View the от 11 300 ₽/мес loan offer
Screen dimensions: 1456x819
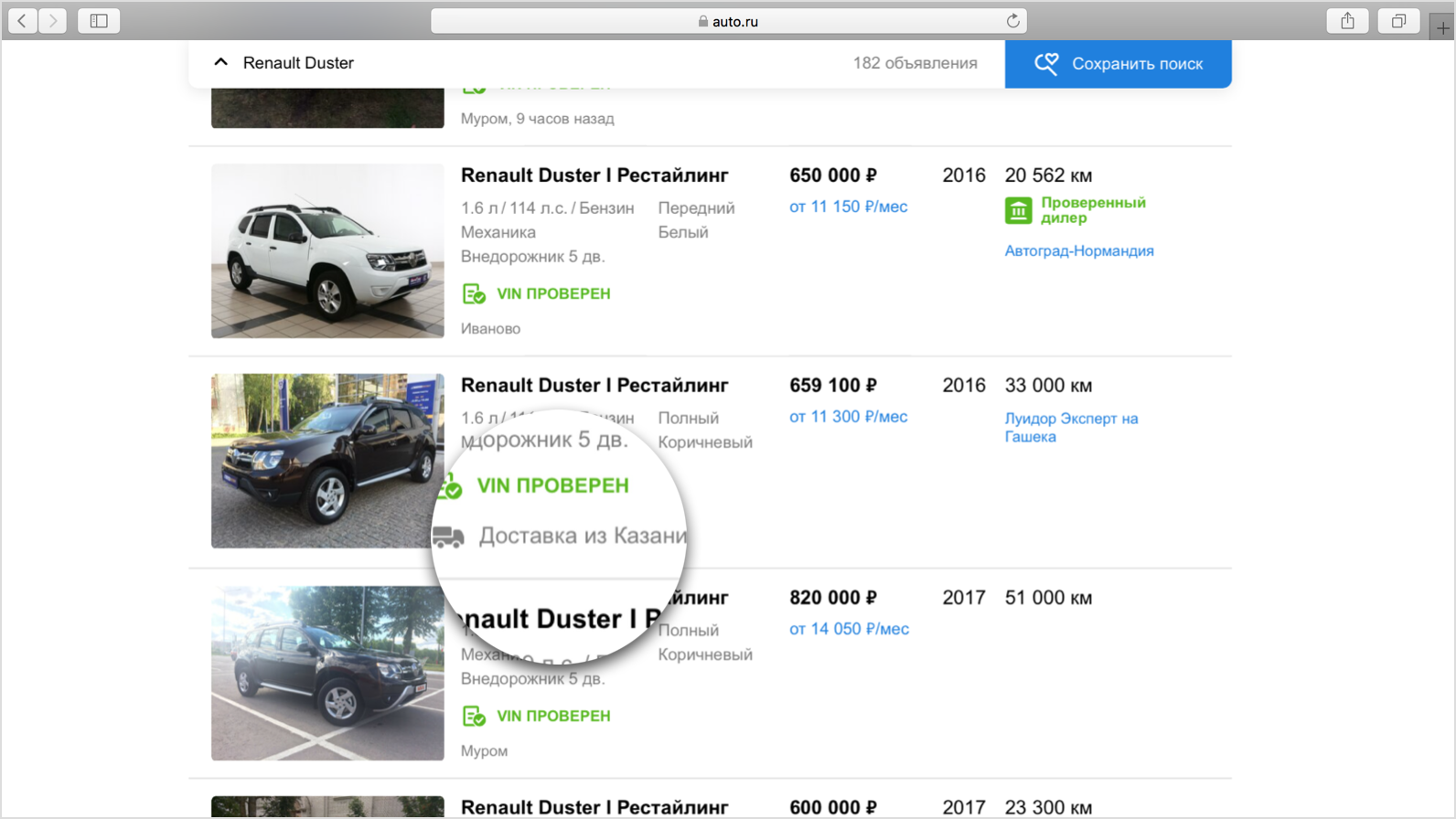coord(848,417)
